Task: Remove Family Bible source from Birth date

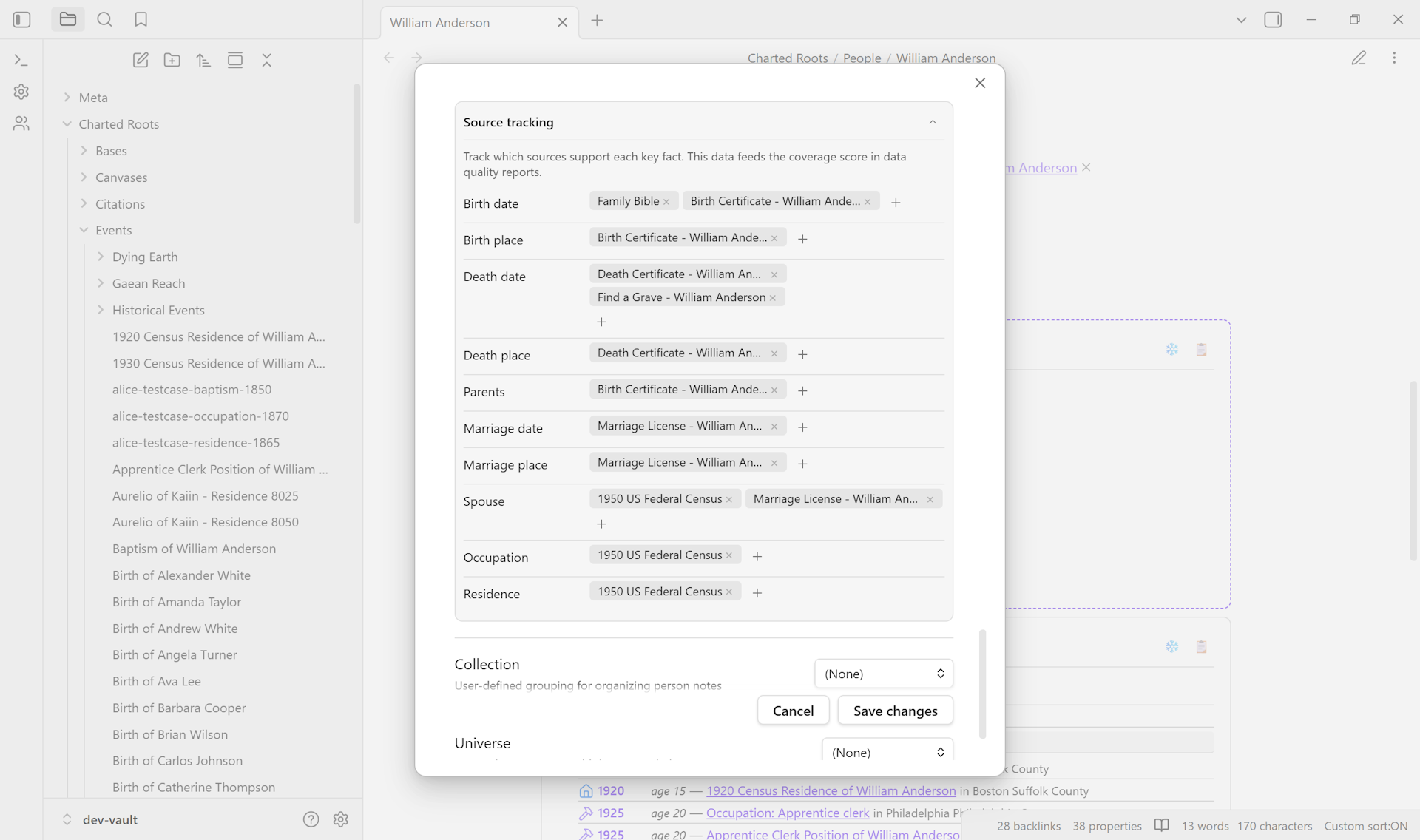Action: pyautogui.click(x=667, y=202)
